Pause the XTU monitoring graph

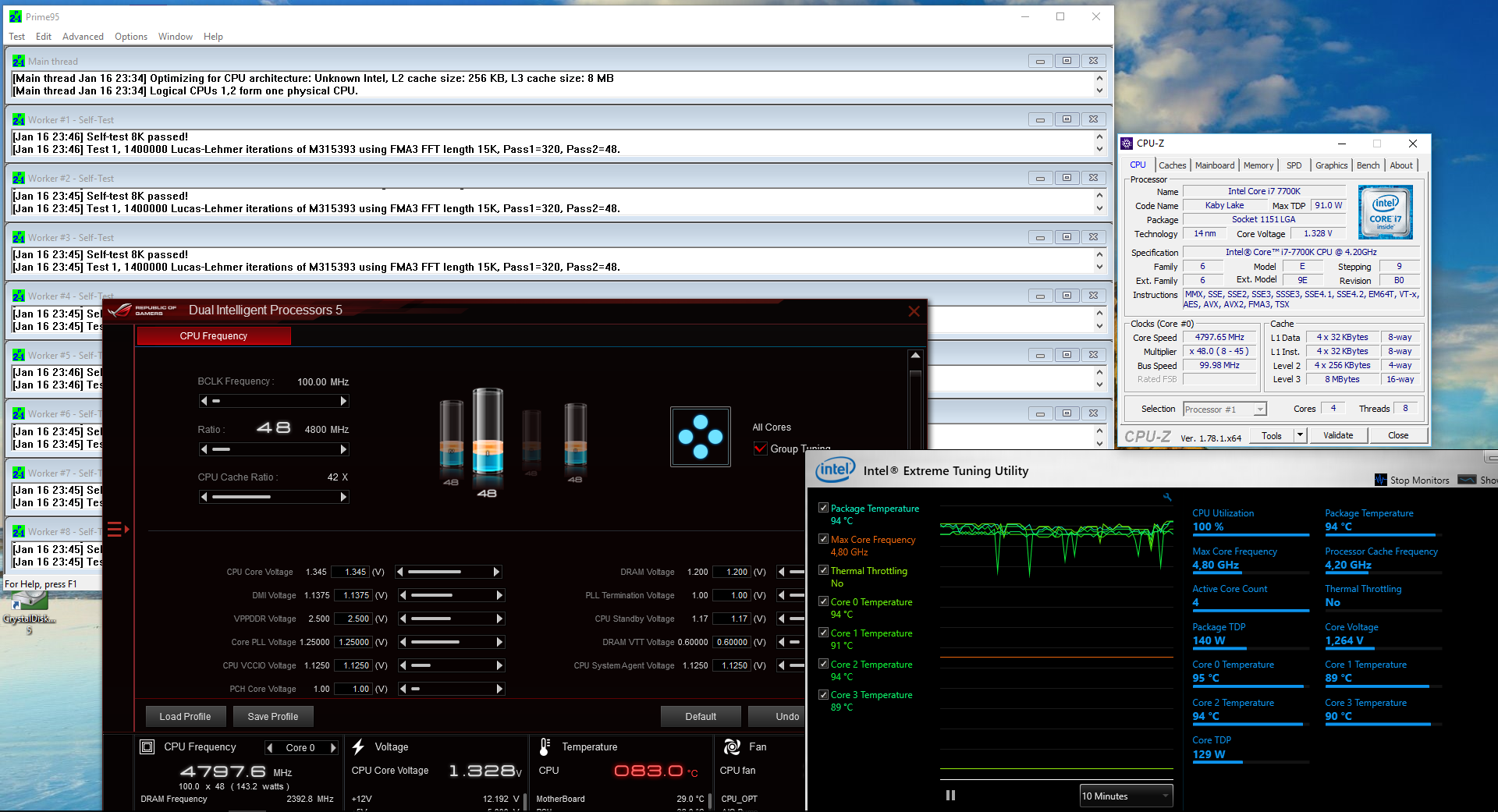click(x=950, y=796)
